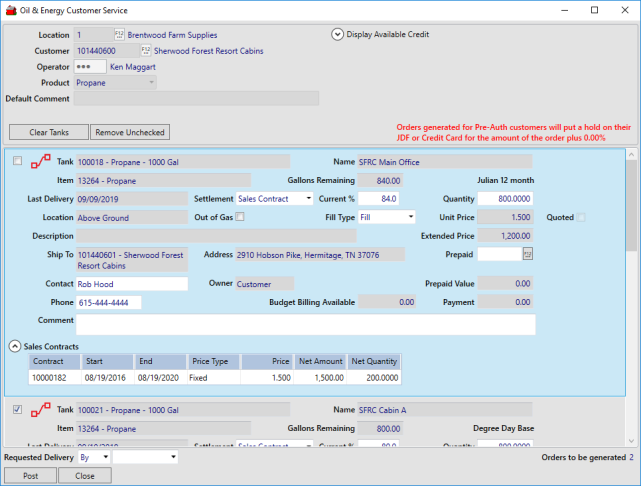
Task: Click the red tank icon for tank 100018
Action: coord(41,161)
